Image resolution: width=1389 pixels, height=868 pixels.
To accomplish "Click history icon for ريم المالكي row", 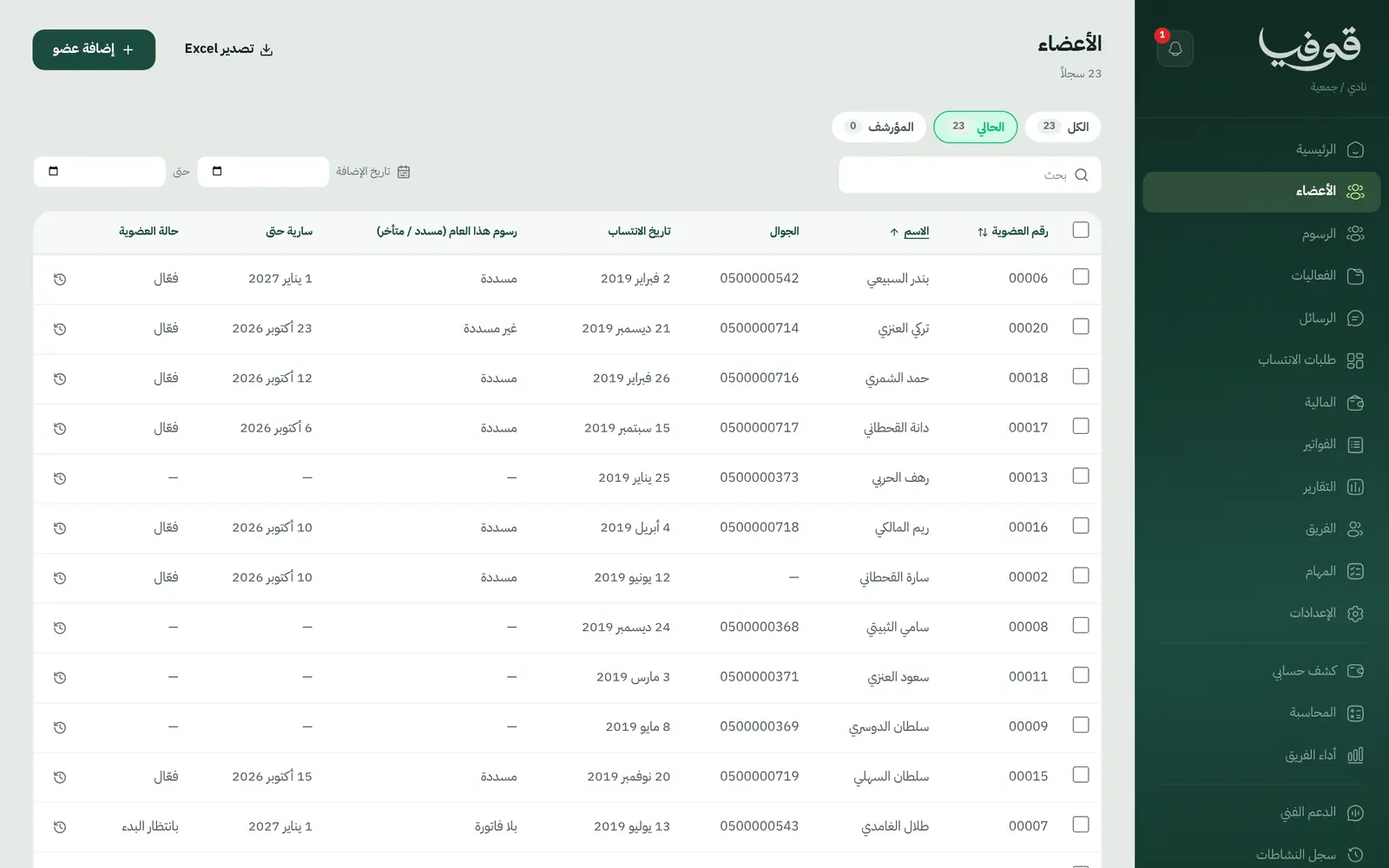I will 60,528.
